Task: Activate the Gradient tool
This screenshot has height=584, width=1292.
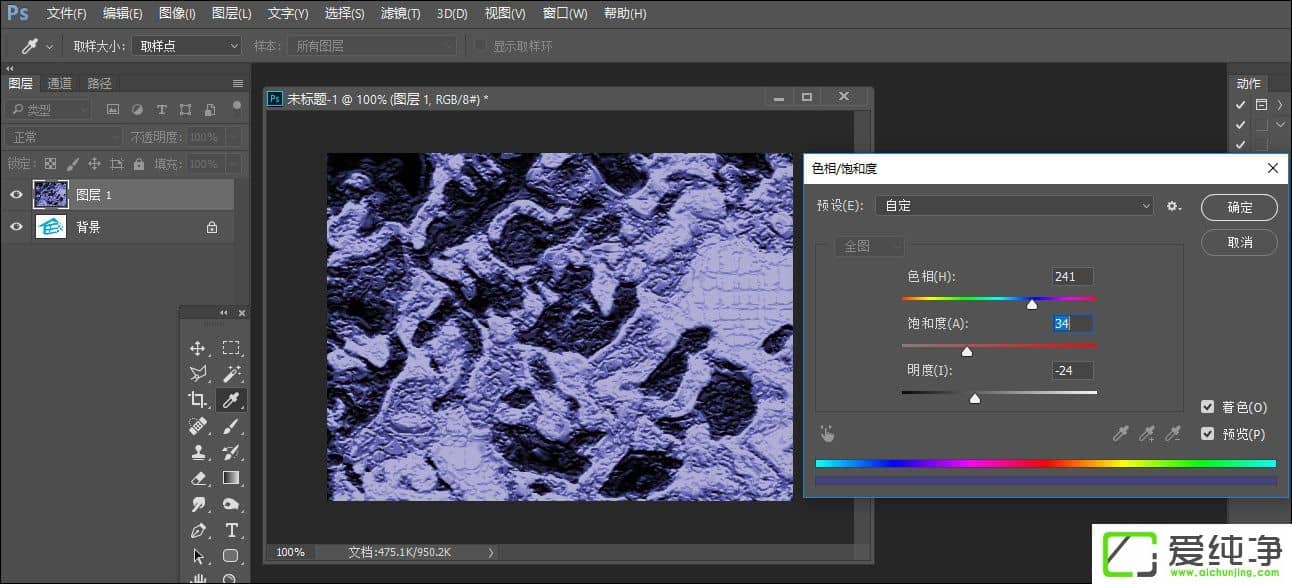Action: click(x=231, y=478)
